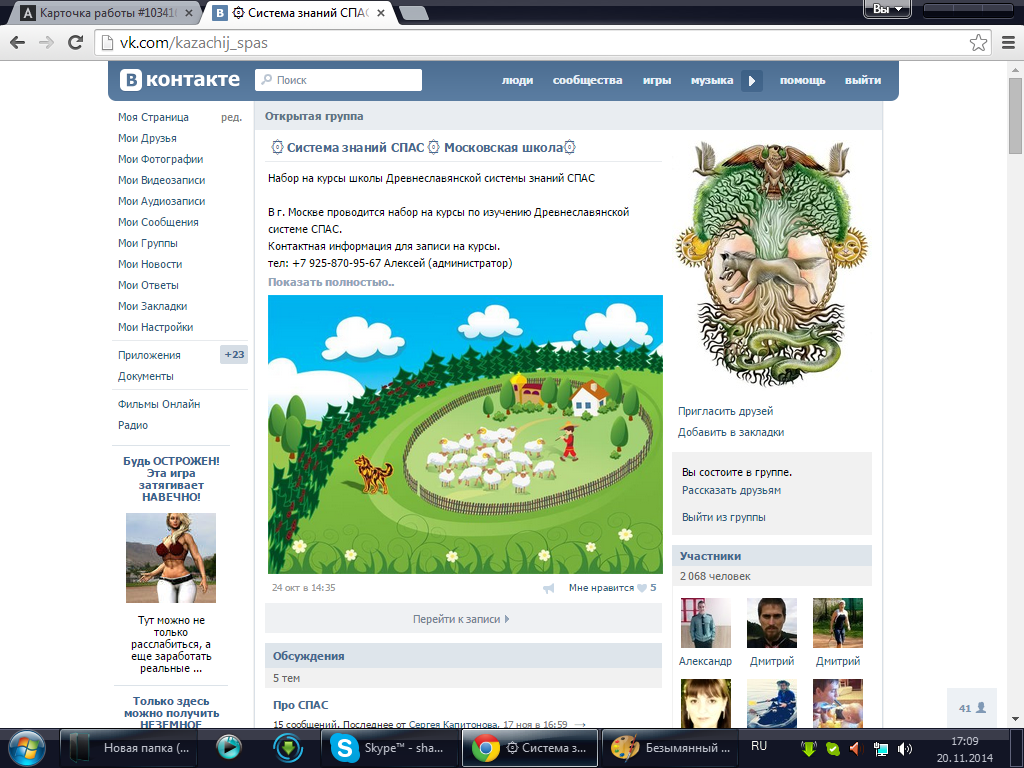Open Мои Новости

tap(150, 264)
